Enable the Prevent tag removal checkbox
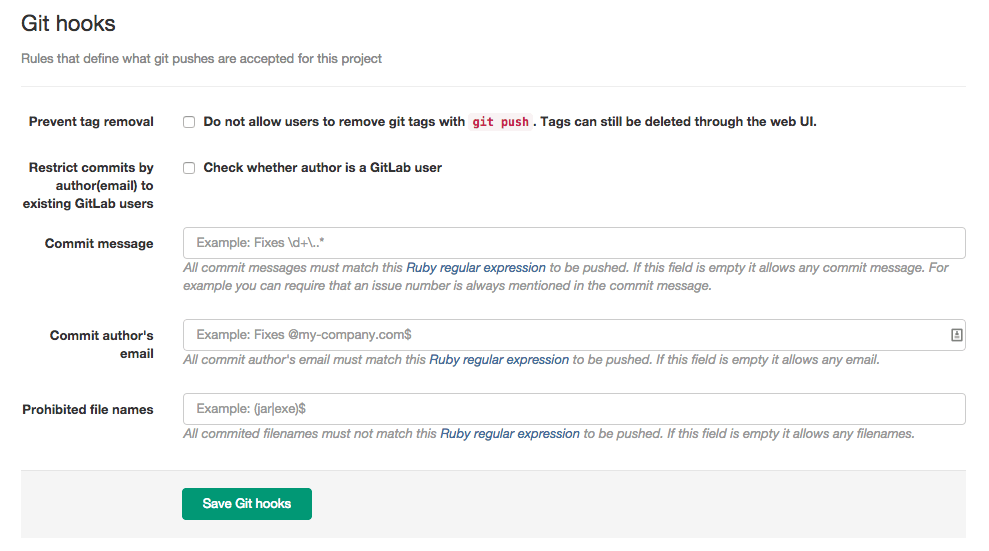The height and width of the screenshot is (551, 989). tap(189, 122)
